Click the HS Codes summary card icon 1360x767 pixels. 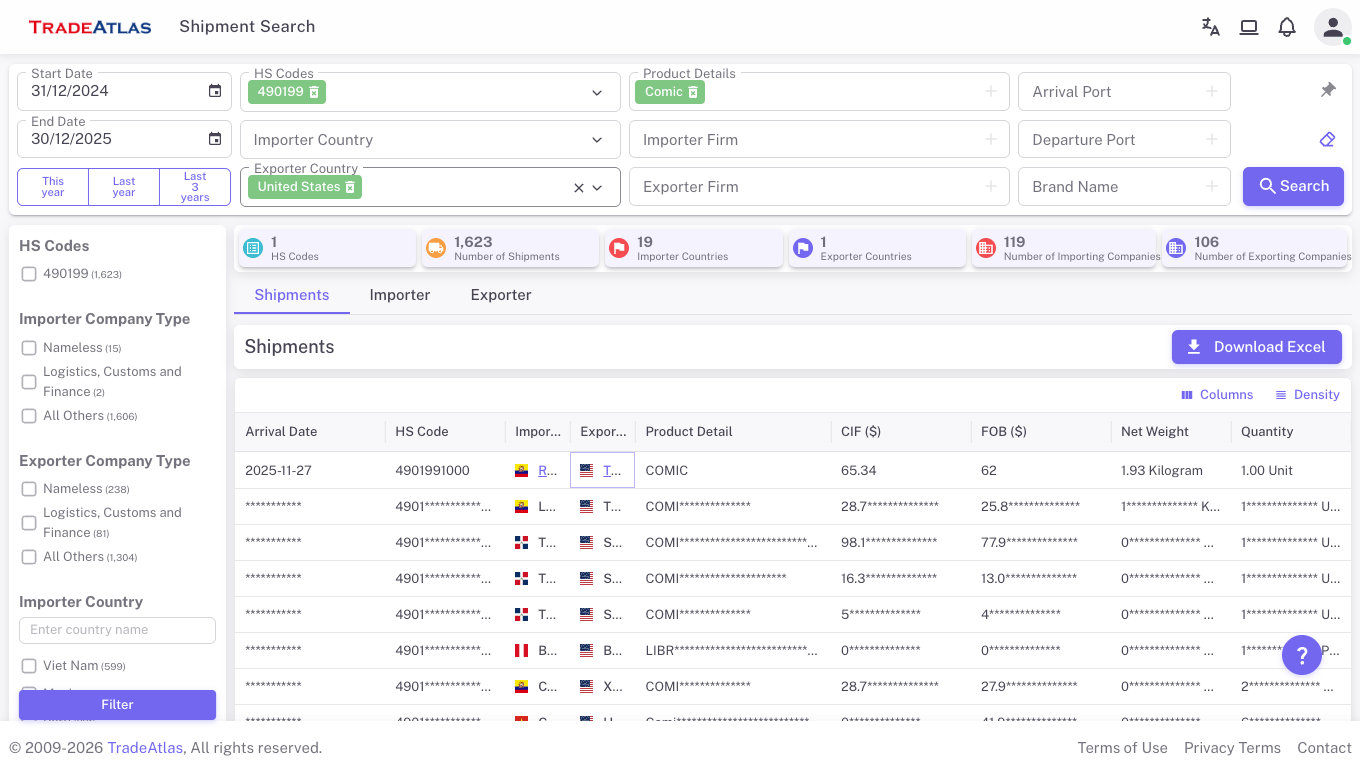253,248
